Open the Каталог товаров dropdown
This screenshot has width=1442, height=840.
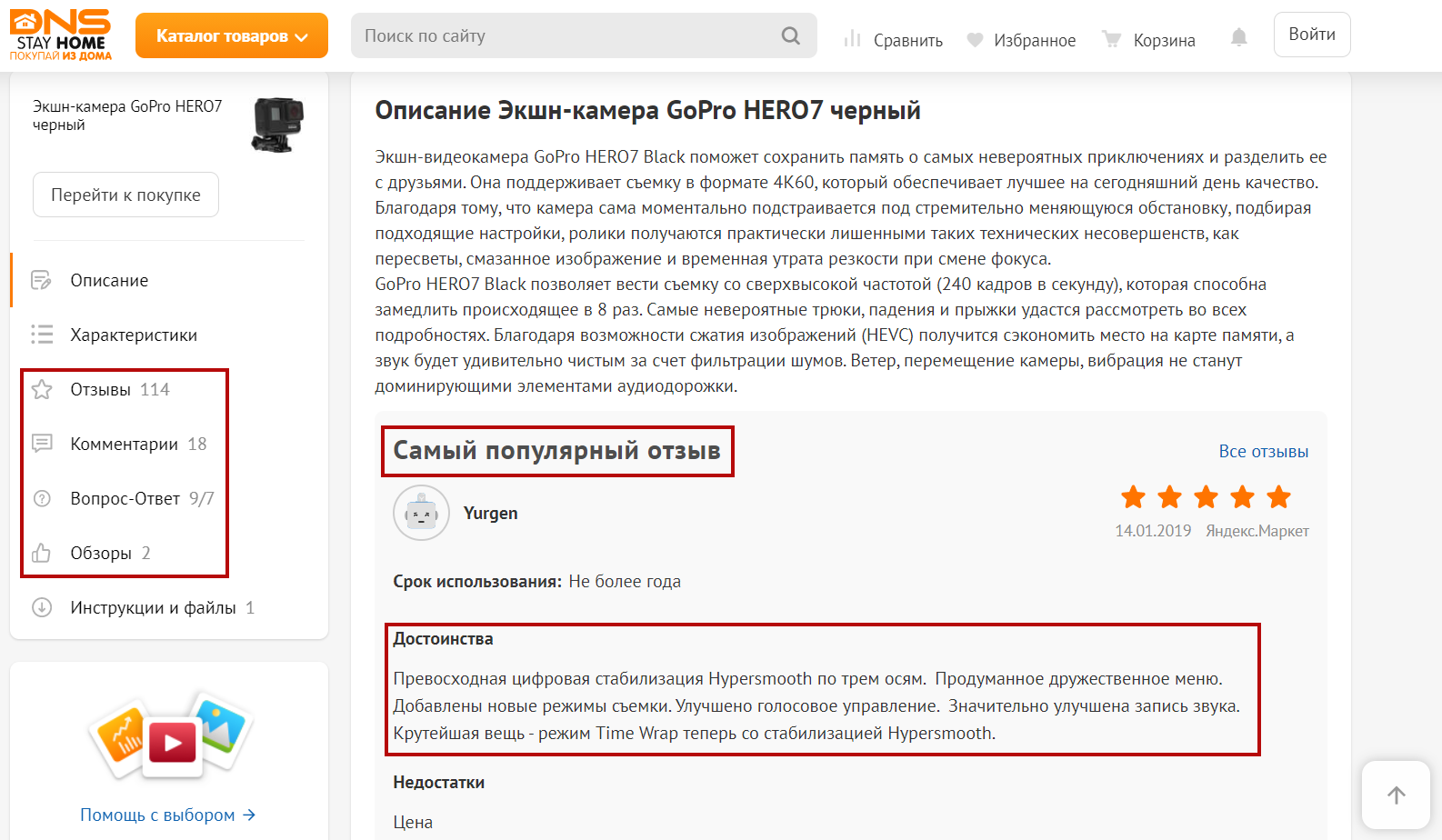pos(232,35)
